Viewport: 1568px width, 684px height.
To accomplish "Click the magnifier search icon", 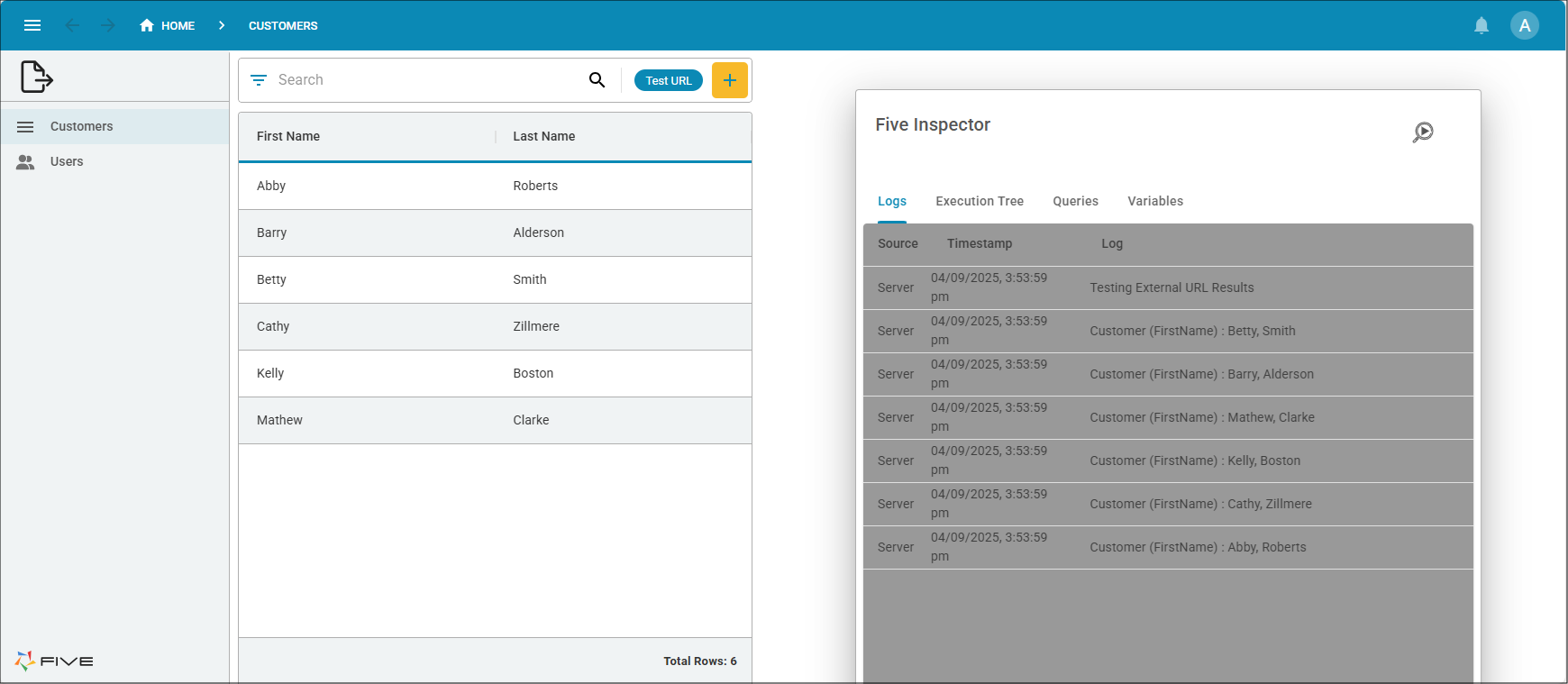I will [x=597, y=80].
